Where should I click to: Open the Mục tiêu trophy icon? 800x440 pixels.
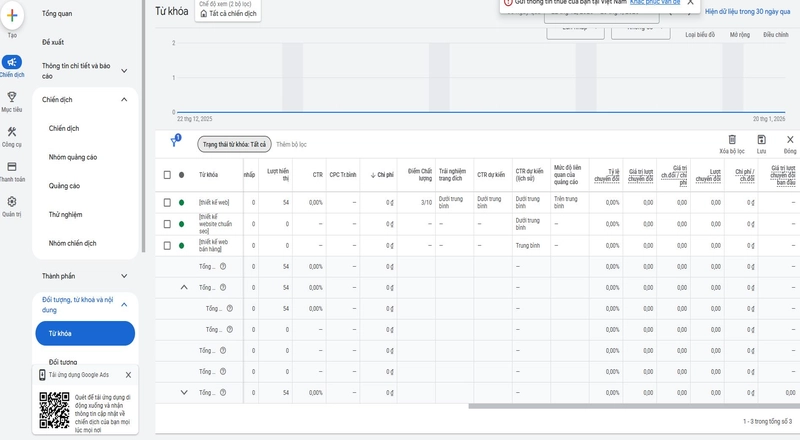point(12,97)
